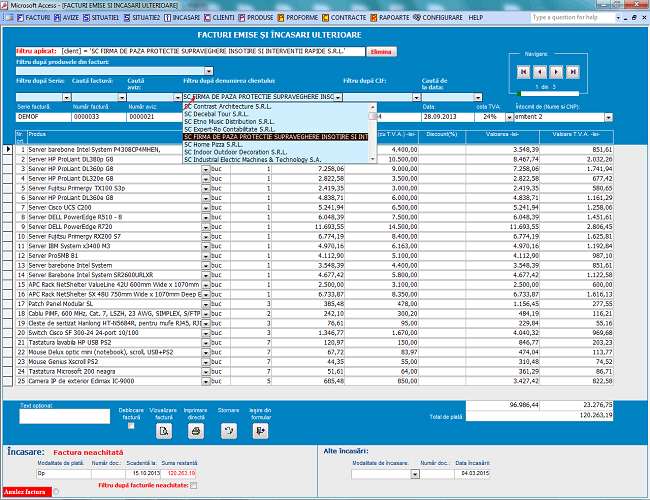This screenshot has width=650, height=500.
Task: Open the CONFIGURARE menu
Action: 438,18
